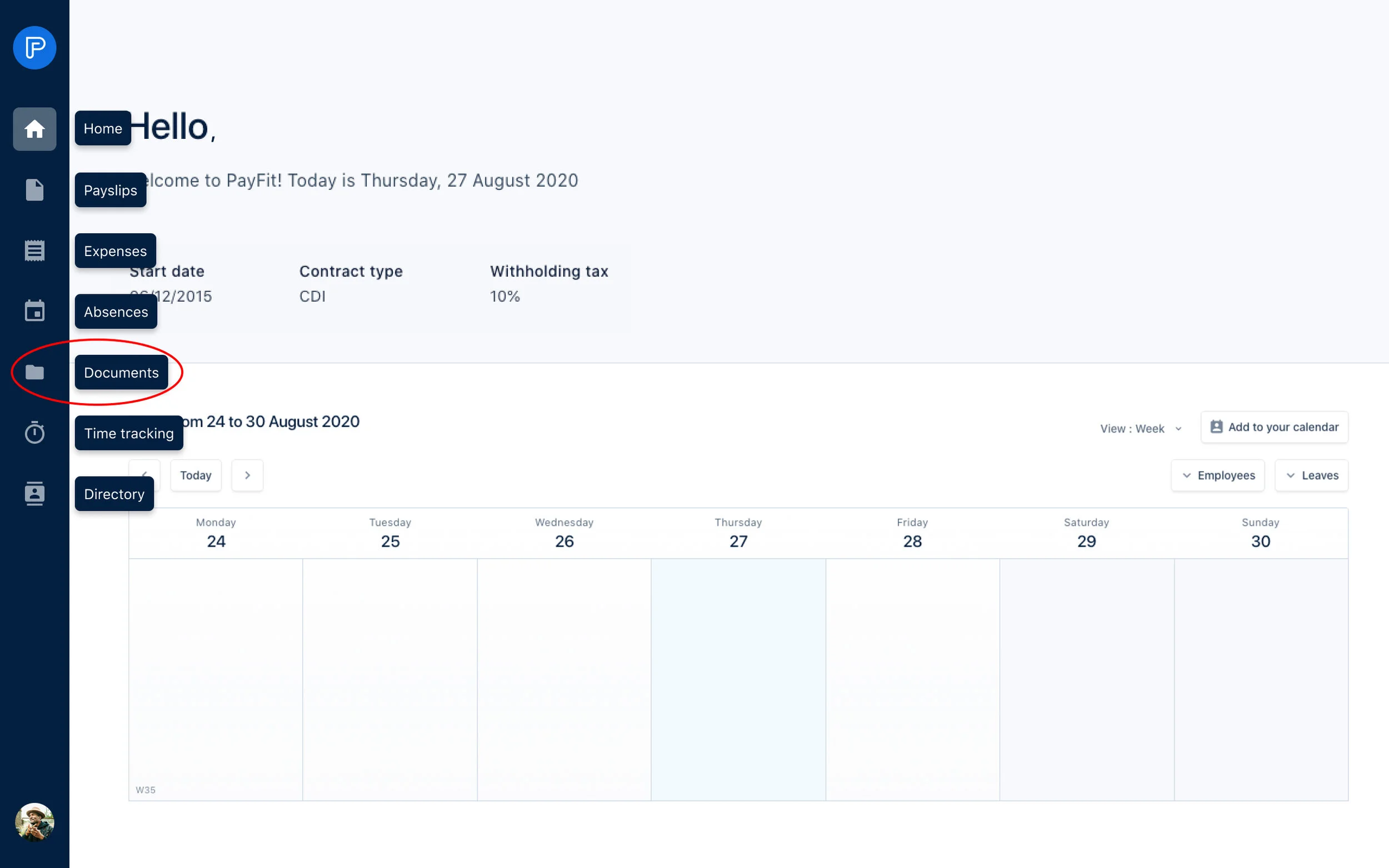Open the Time tracking stopwatch icon

(34, 433)
